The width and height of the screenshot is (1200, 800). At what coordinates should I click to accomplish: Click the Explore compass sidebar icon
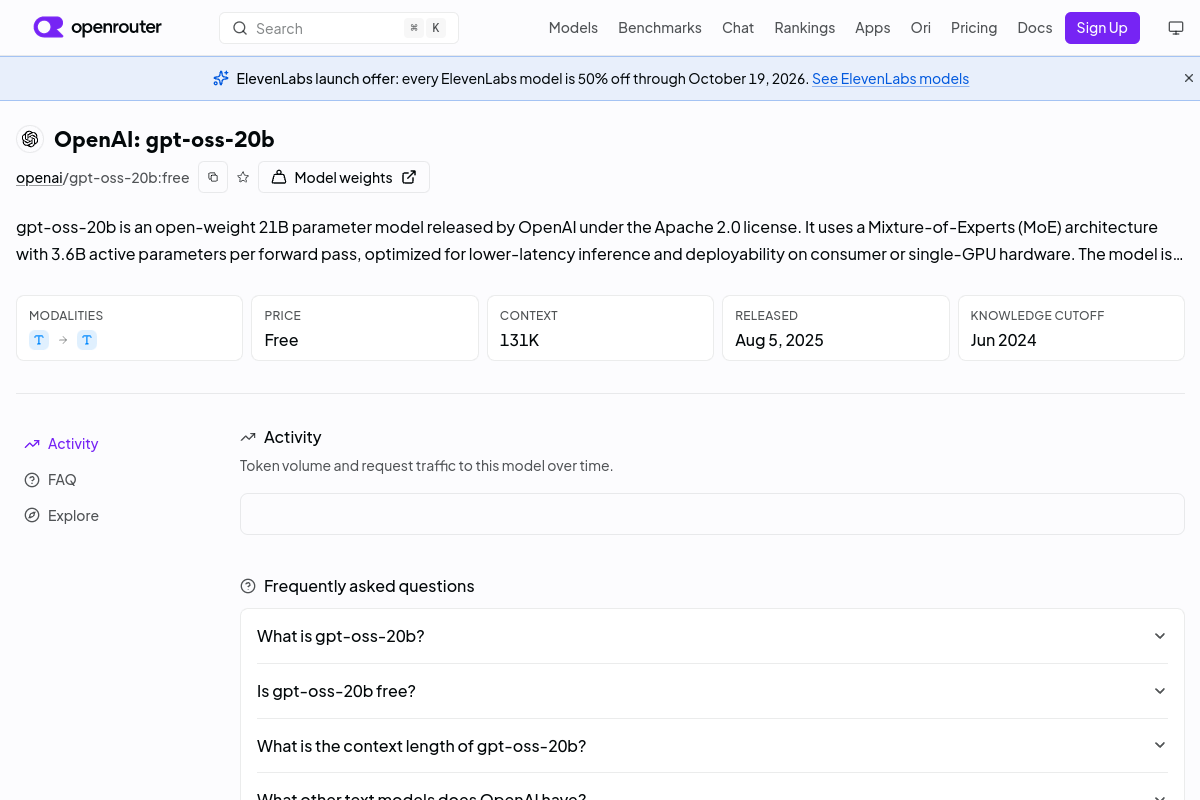click(32, 516)
